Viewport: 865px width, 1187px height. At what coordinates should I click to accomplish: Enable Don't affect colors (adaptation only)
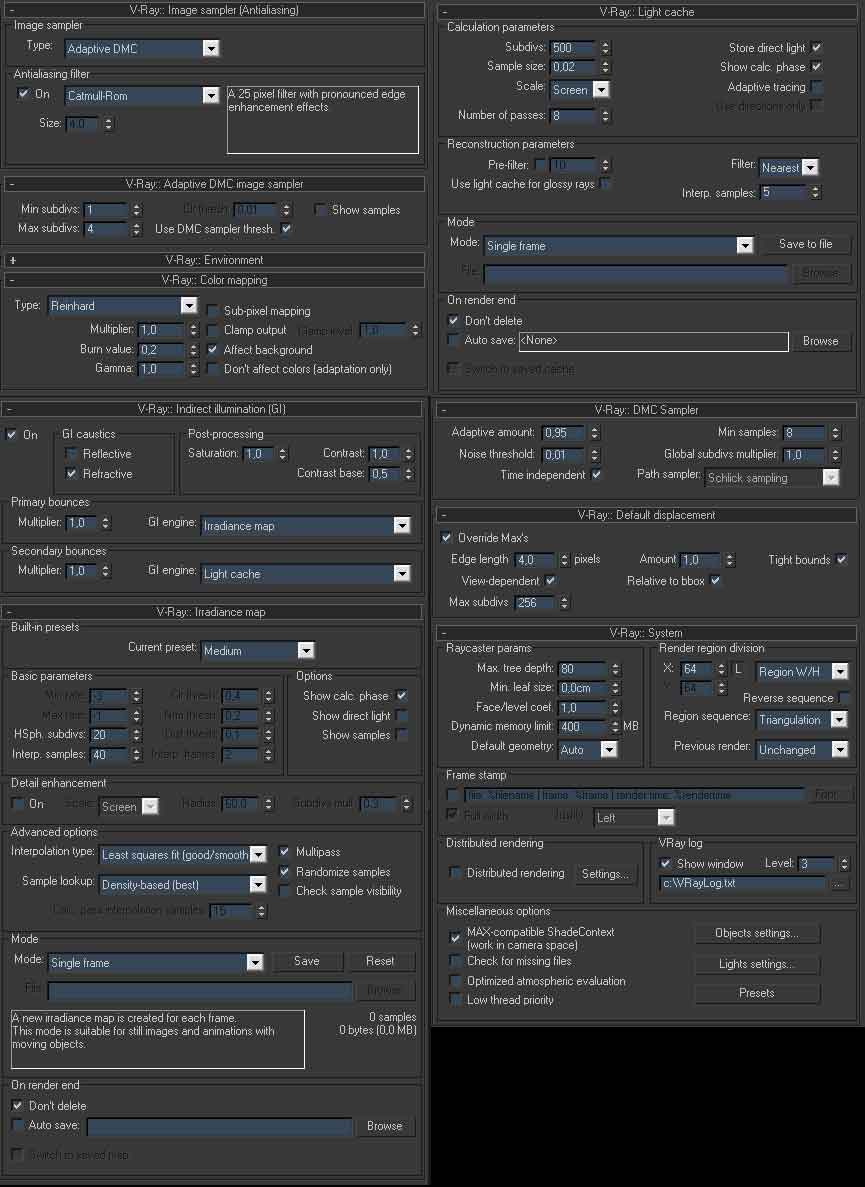[x=213, y=369]
